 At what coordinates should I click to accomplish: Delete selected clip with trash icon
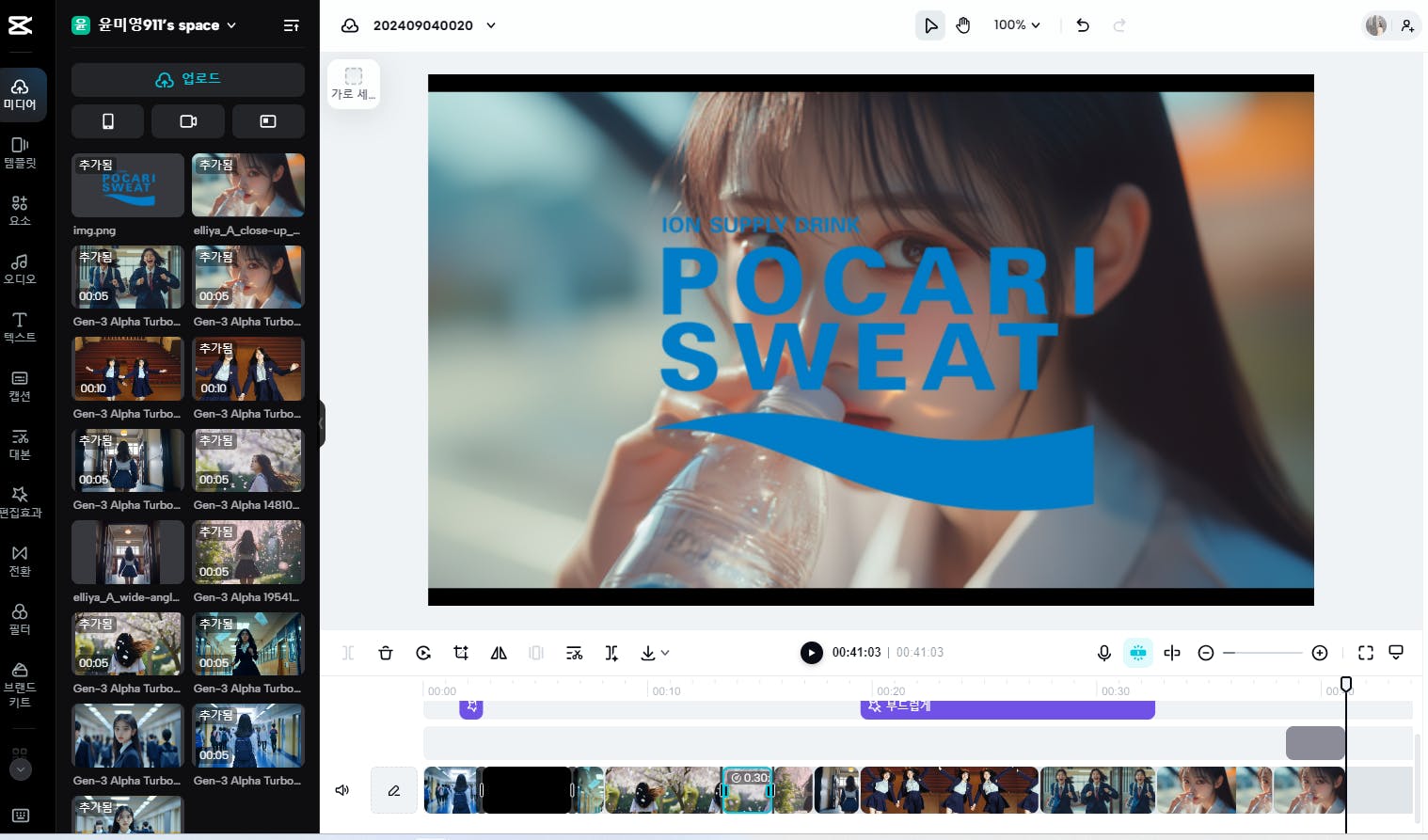(386, 653)
